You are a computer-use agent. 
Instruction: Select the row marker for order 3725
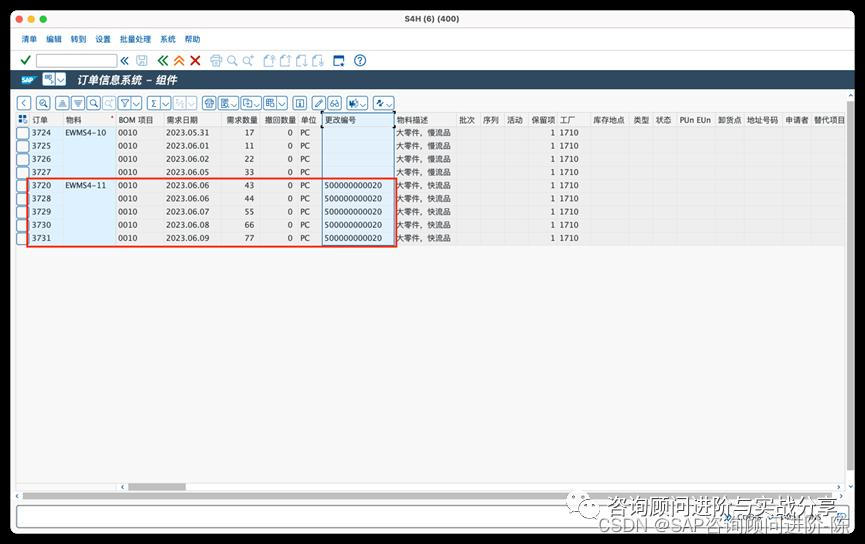coord(22,146)
